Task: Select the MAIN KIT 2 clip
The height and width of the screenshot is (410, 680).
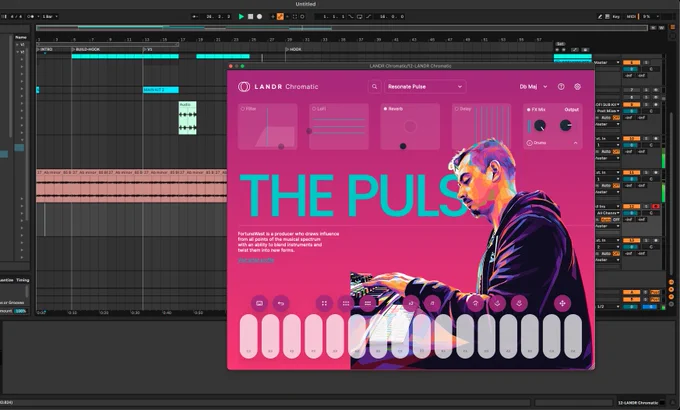Action: (161, 90)
